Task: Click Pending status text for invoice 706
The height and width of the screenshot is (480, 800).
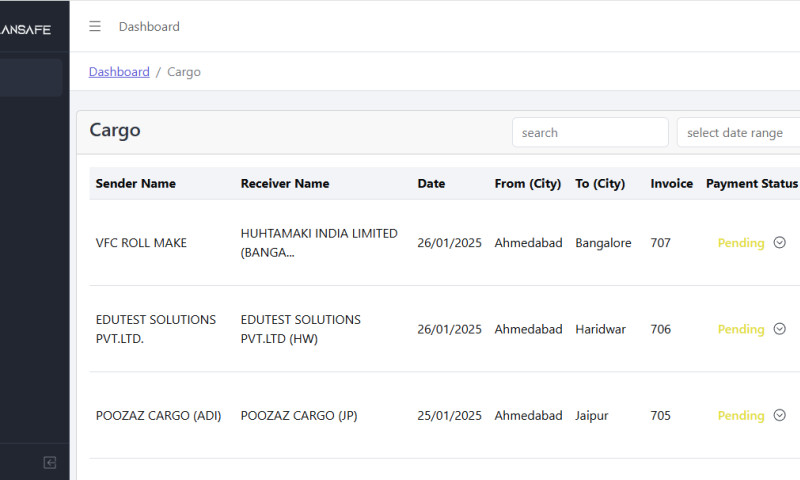Action: 741,329
